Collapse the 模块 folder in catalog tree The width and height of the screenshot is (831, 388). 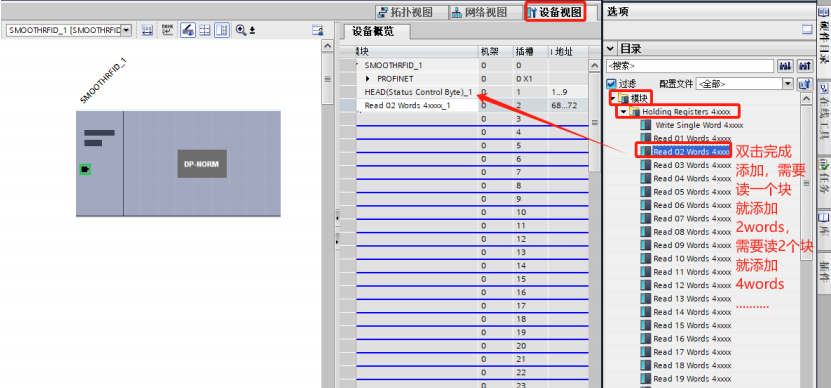point(613,99)
